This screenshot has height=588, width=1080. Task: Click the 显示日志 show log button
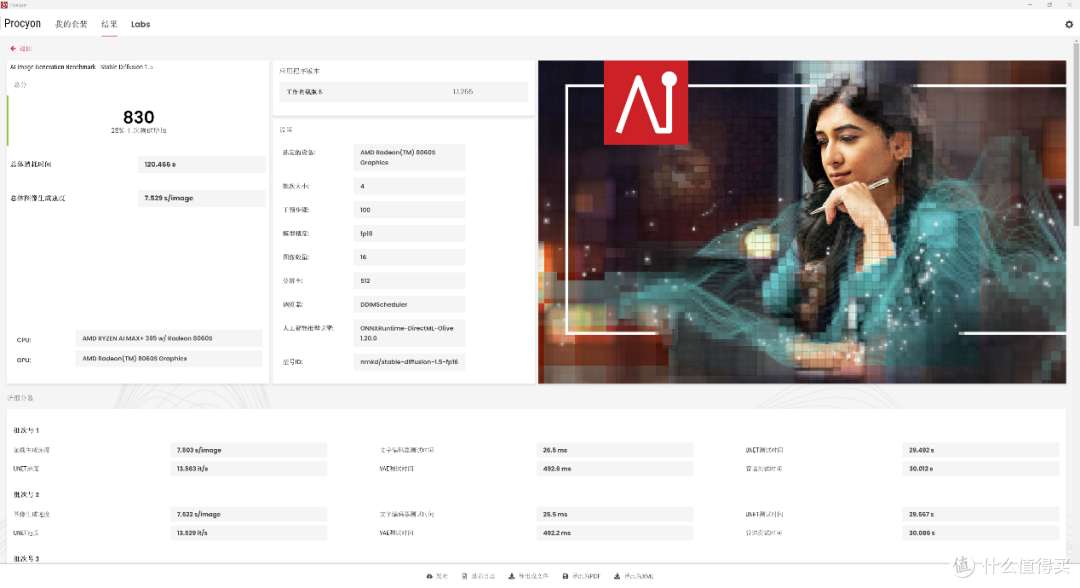pyautogui.click(x=478, y=576)
